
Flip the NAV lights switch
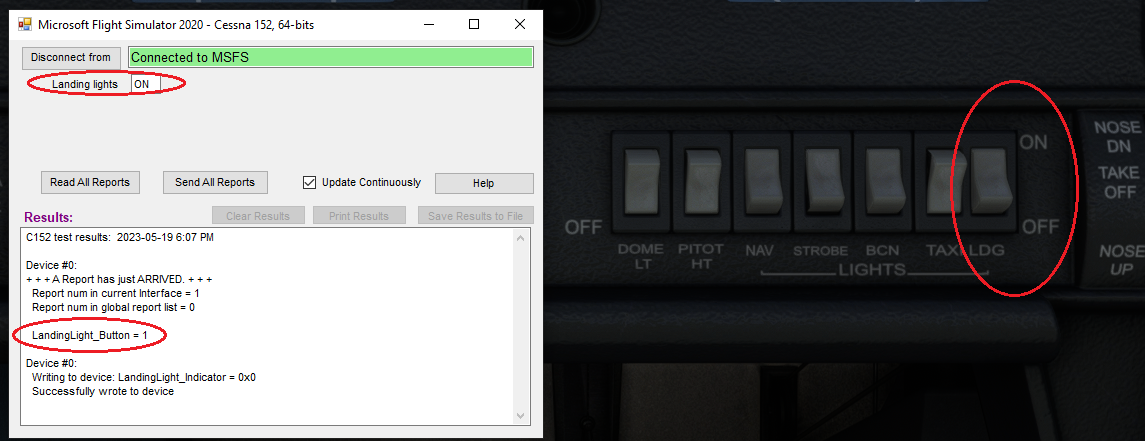[x=762, y=183]
